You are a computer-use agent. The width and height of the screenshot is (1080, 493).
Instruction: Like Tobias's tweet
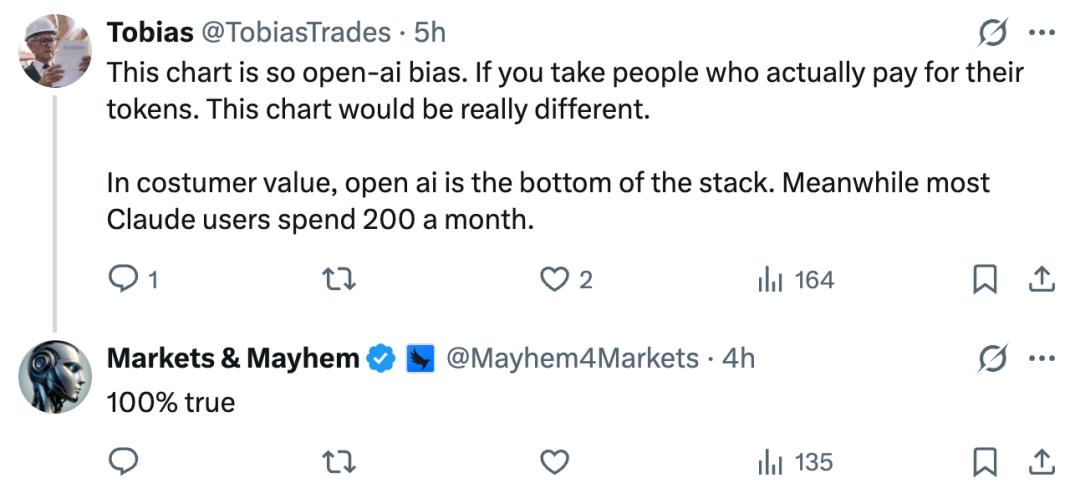coord(554,280)
